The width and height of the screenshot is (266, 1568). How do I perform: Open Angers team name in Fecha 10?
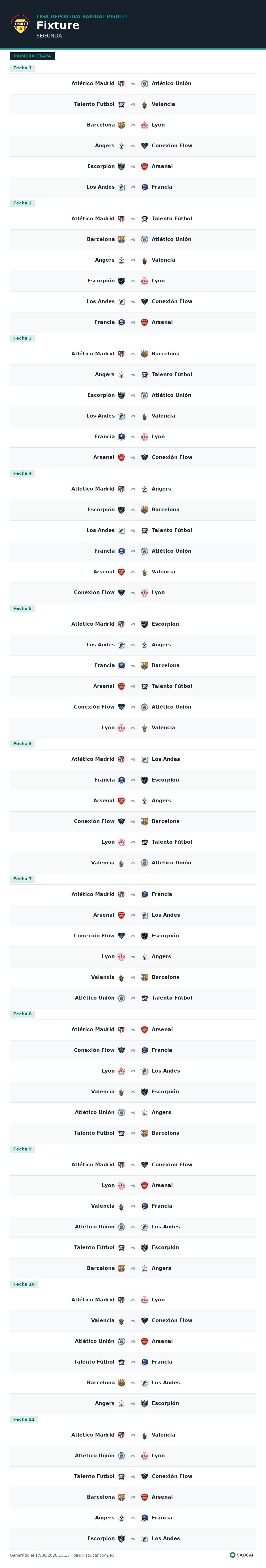tap(104, 1403)
